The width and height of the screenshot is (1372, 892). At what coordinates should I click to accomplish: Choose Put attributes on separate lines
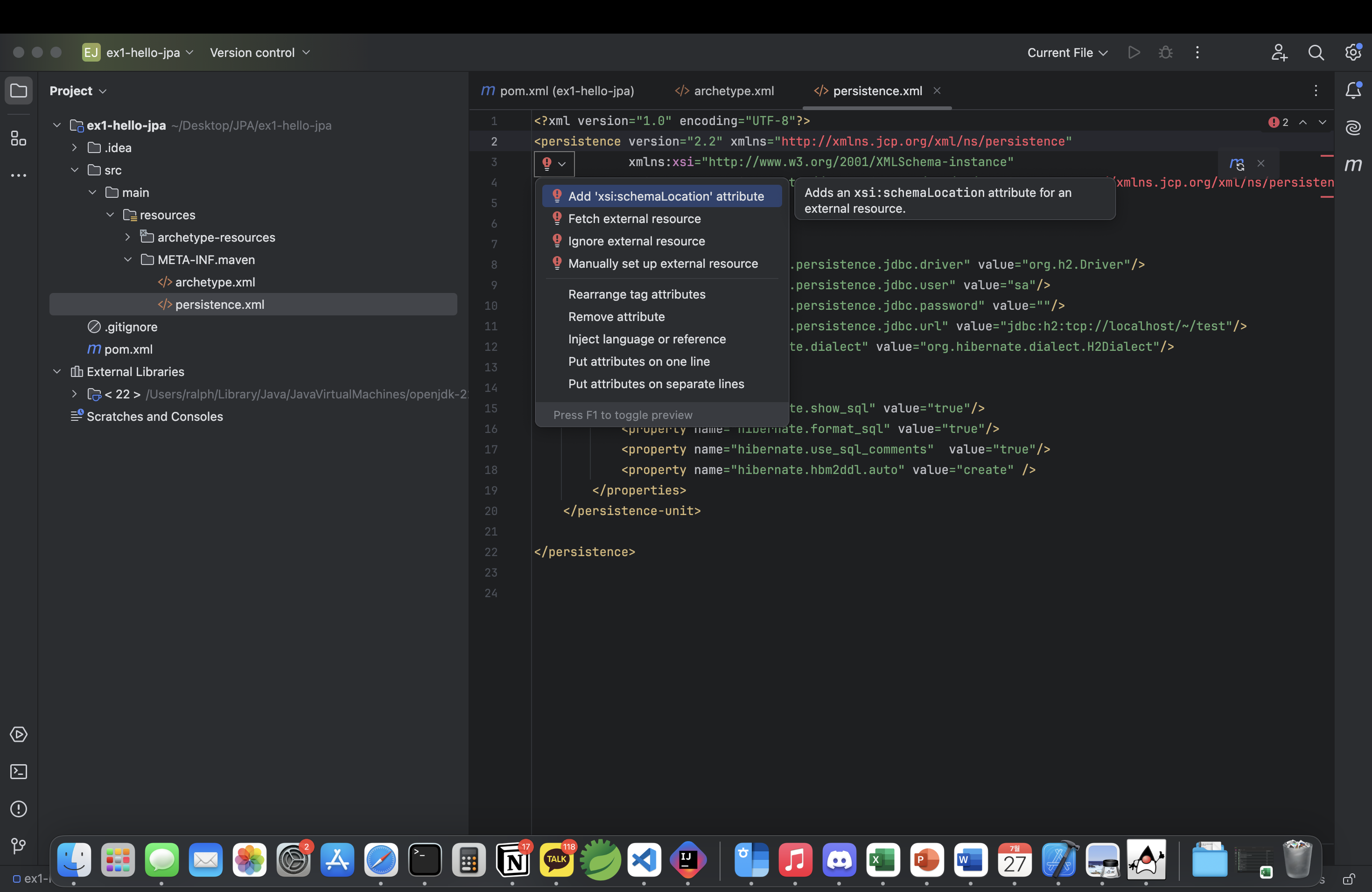coord(662,384)
